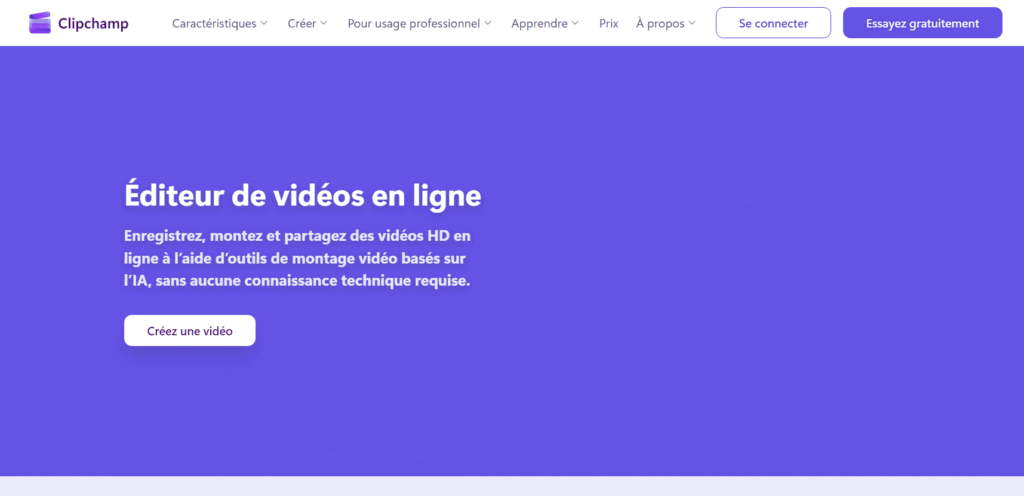This screenshot has height=496, width=1024.
Task: Click the Se connecter button
Action: (x=773, y=23)
